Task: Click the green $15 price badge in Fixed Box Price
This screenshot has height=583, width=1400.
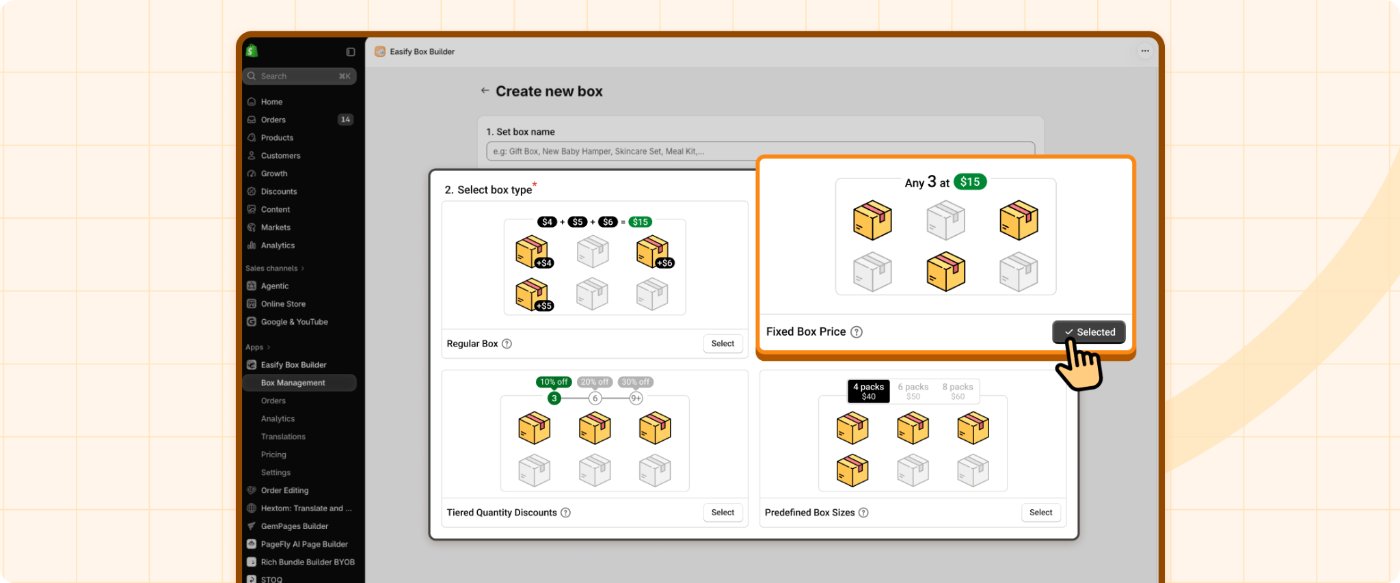Action: [x=970, y=182]
